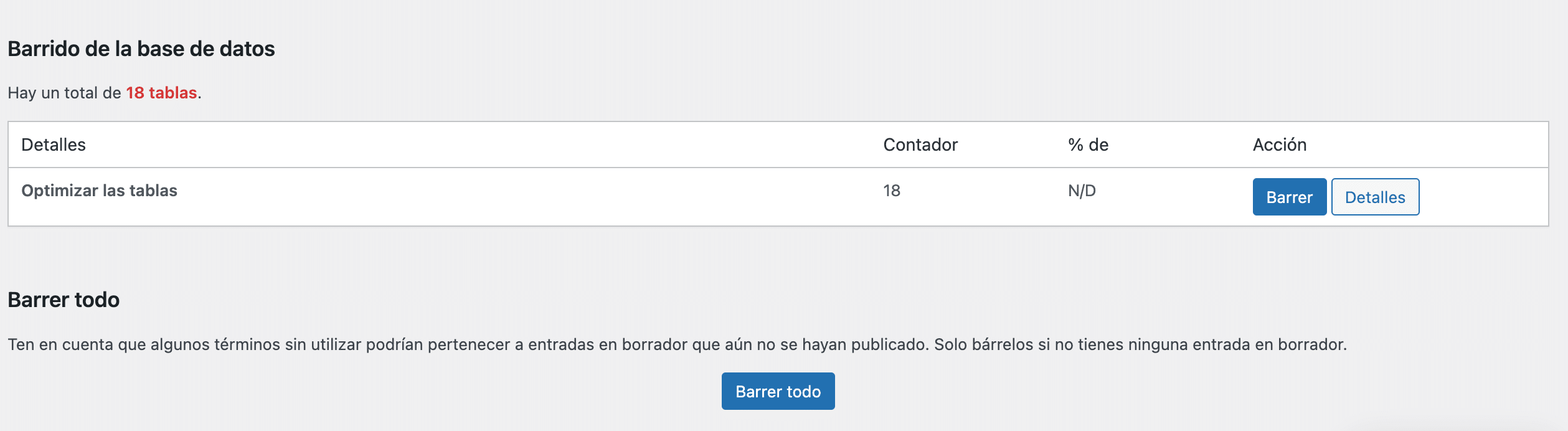The width and height of the screenshot is (1568, 431).
Task: Click the Hay un total de text
Action: 64,93
